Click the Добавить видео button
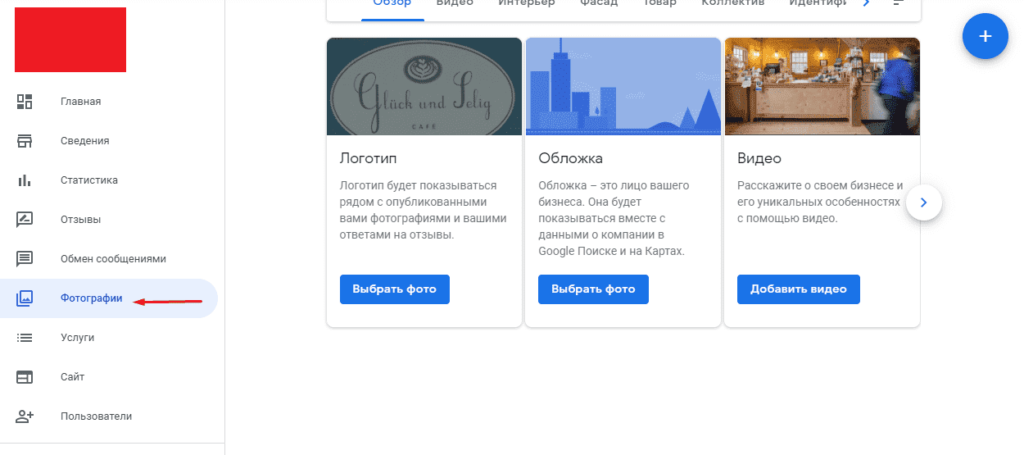The width and height of the screenshot is (1024, 455). tap(798, 289)
